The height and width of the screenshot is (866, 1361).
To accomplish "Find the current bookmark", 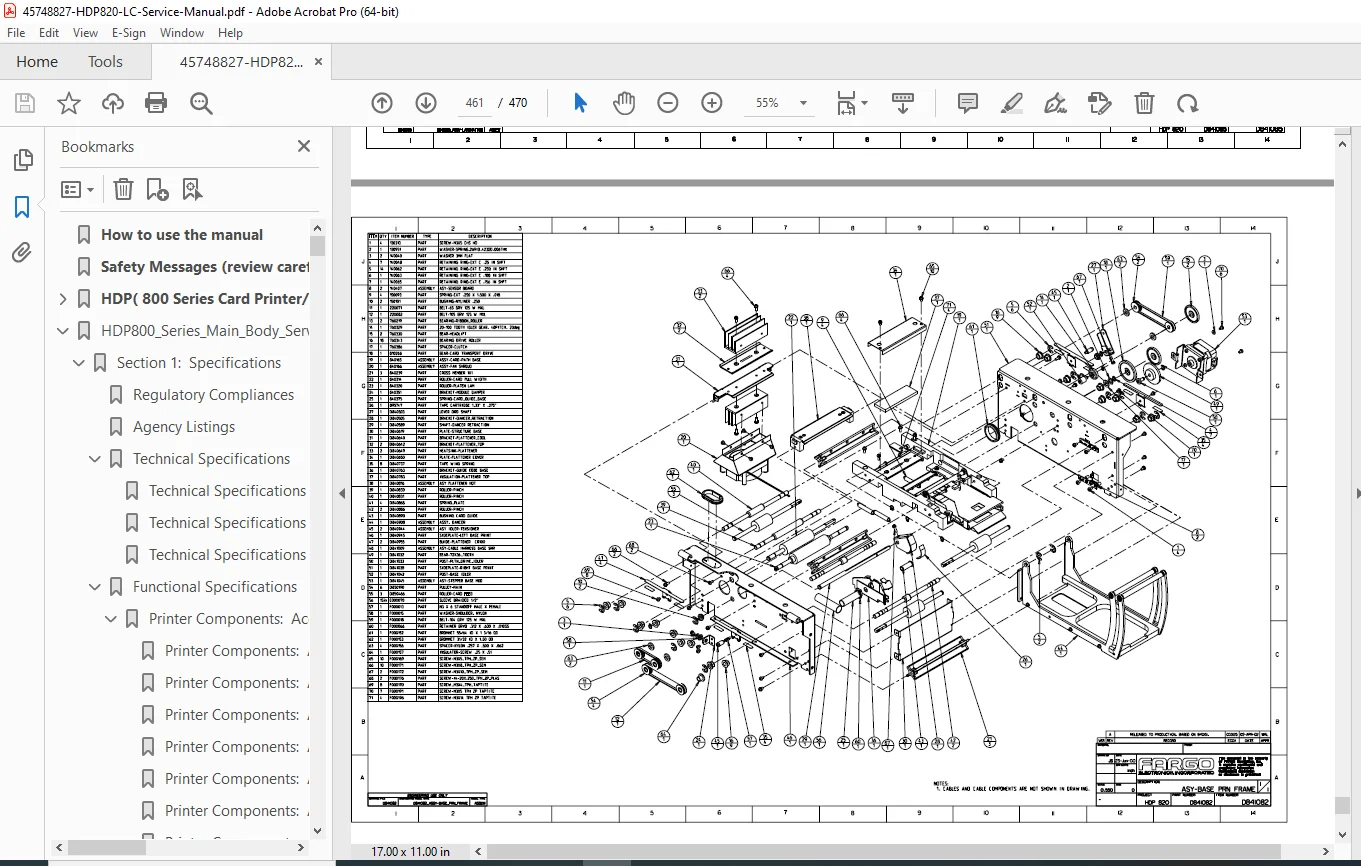I will [x=192, y=189].
